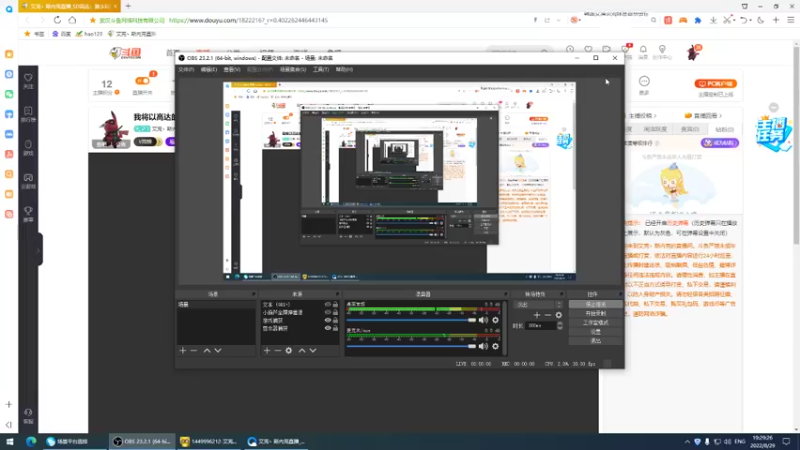
Task: Open Douyu 客服 headset sidebar icon
Action: tap(28, 415)
